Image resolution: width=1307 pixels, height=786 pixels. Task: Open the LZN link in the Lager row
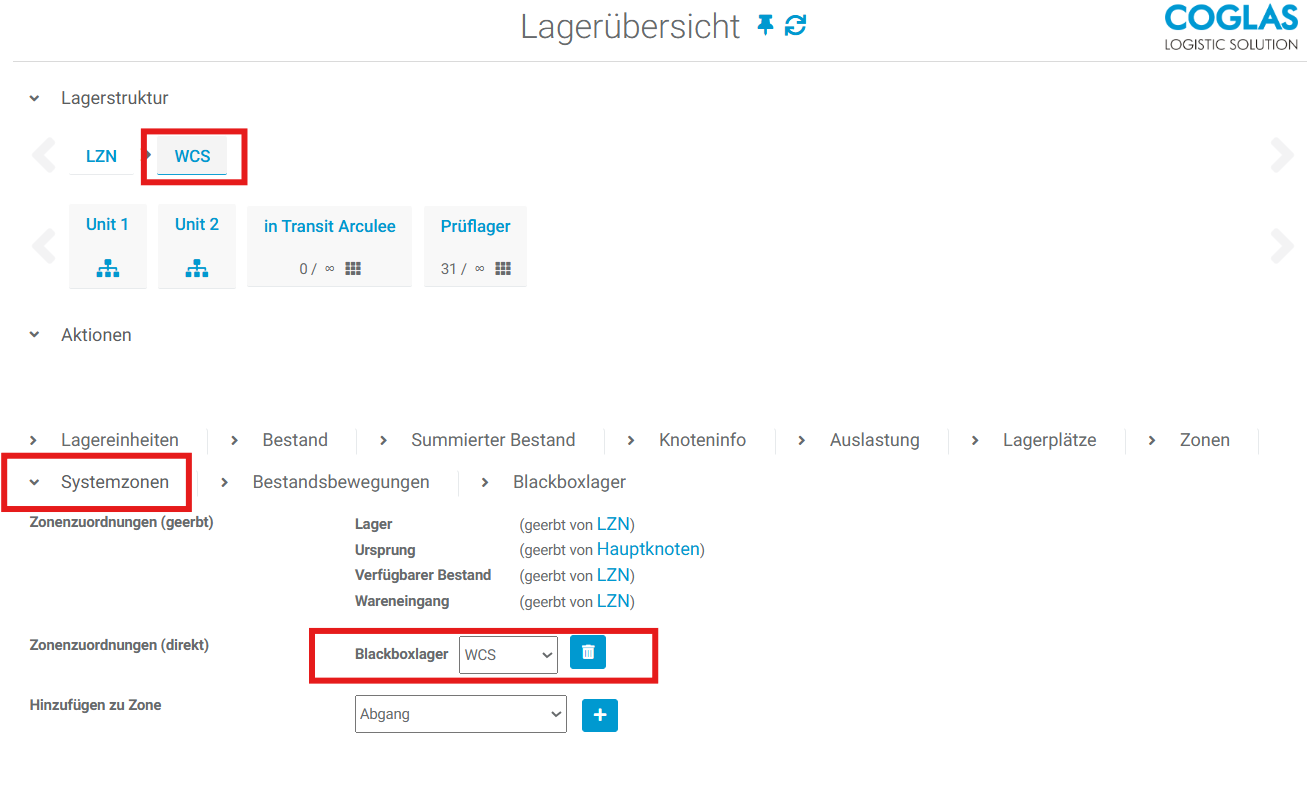(613, 524)
